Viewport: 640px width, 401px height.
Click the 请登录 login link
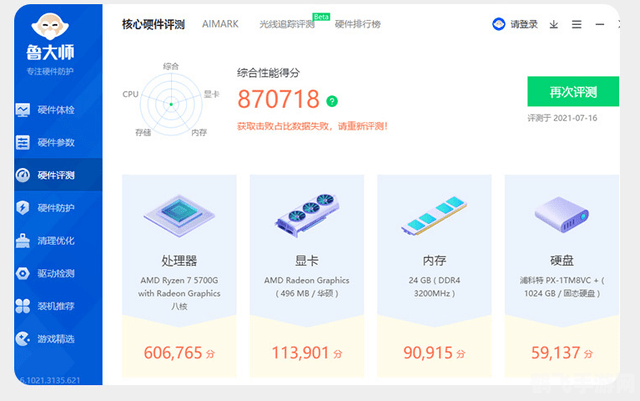click(524, 25)
